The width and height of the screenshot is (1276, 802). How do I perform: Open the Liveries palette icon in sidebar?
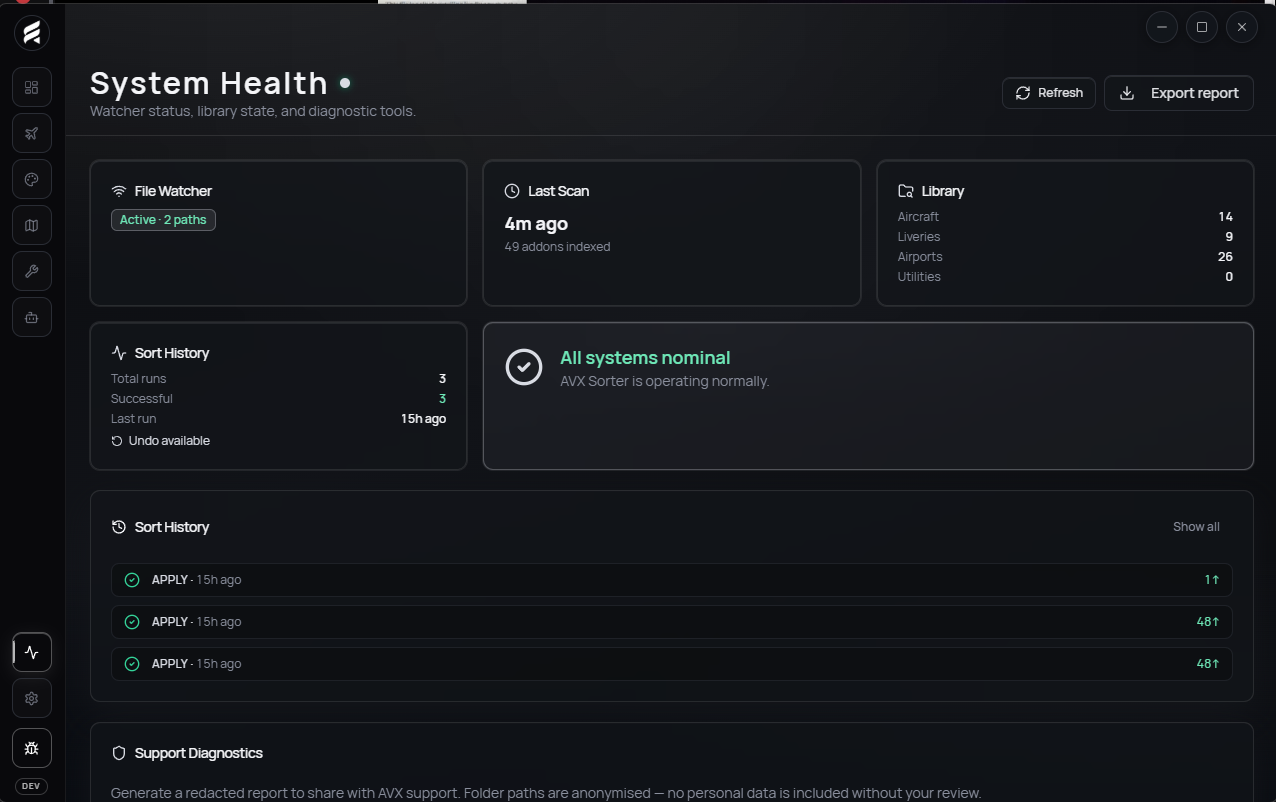(x=32, y=179)
